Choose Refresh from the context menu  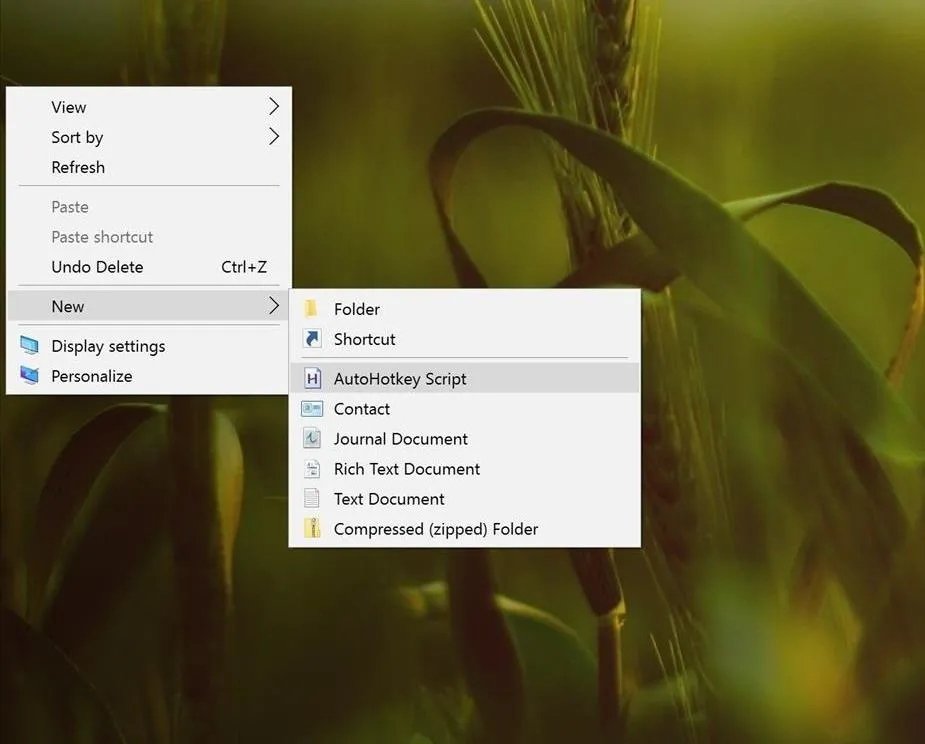149,167
